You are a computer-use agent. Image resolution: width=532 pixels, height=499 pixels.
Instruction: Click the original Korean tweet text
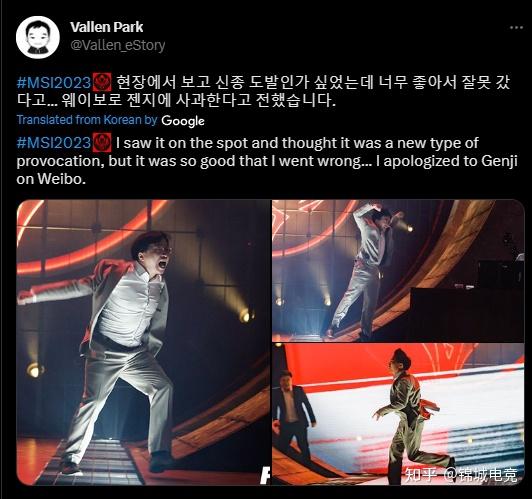[x=264, y=91]
